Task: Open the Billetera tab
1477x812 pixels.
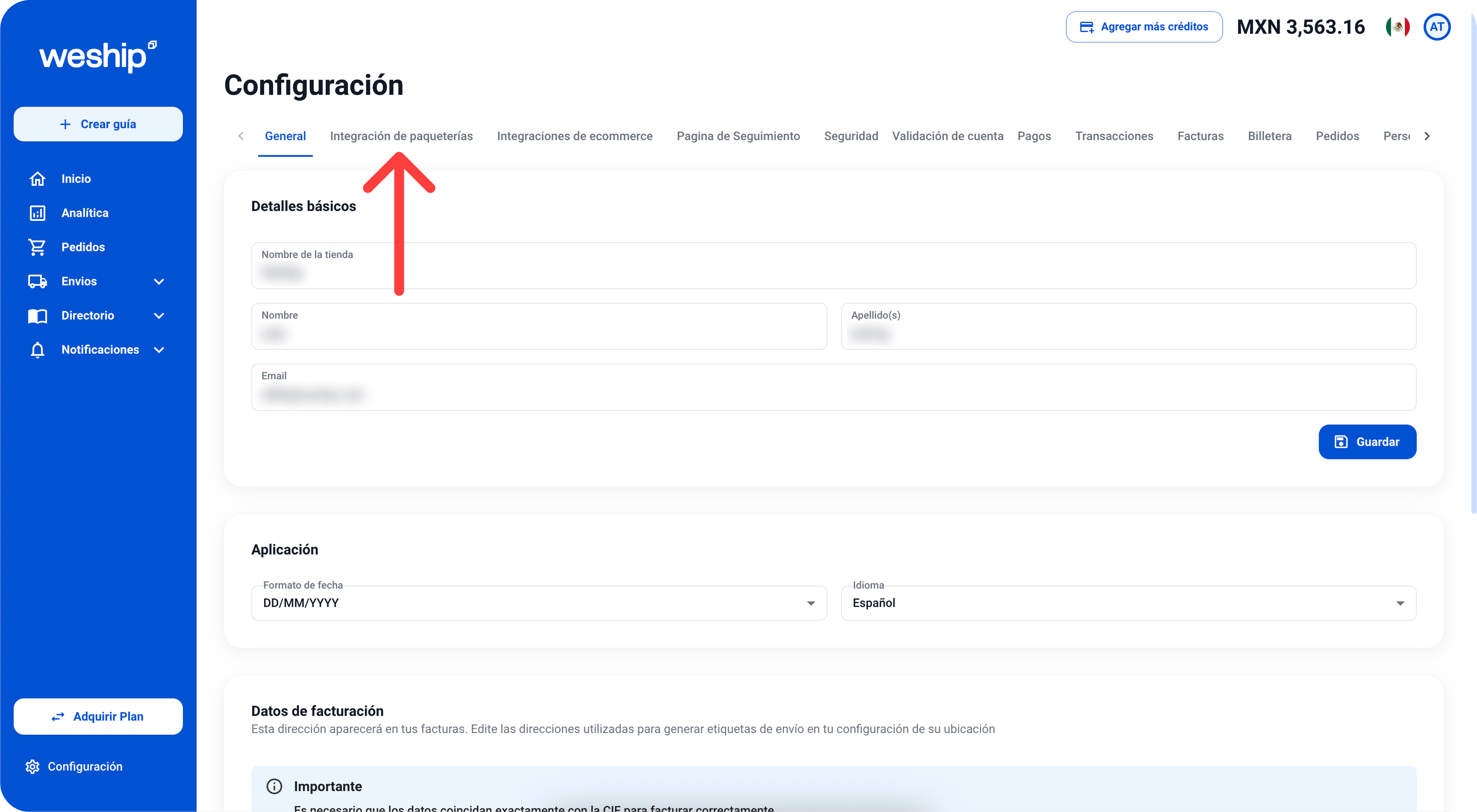Action: [1269, 136]
